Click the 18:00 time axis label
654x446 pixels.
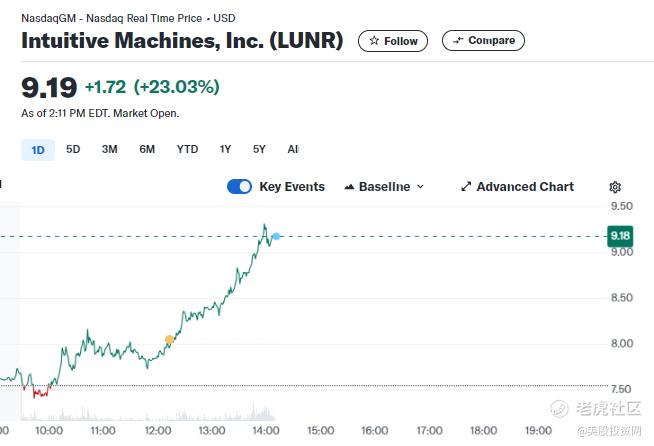coord(483,431)
